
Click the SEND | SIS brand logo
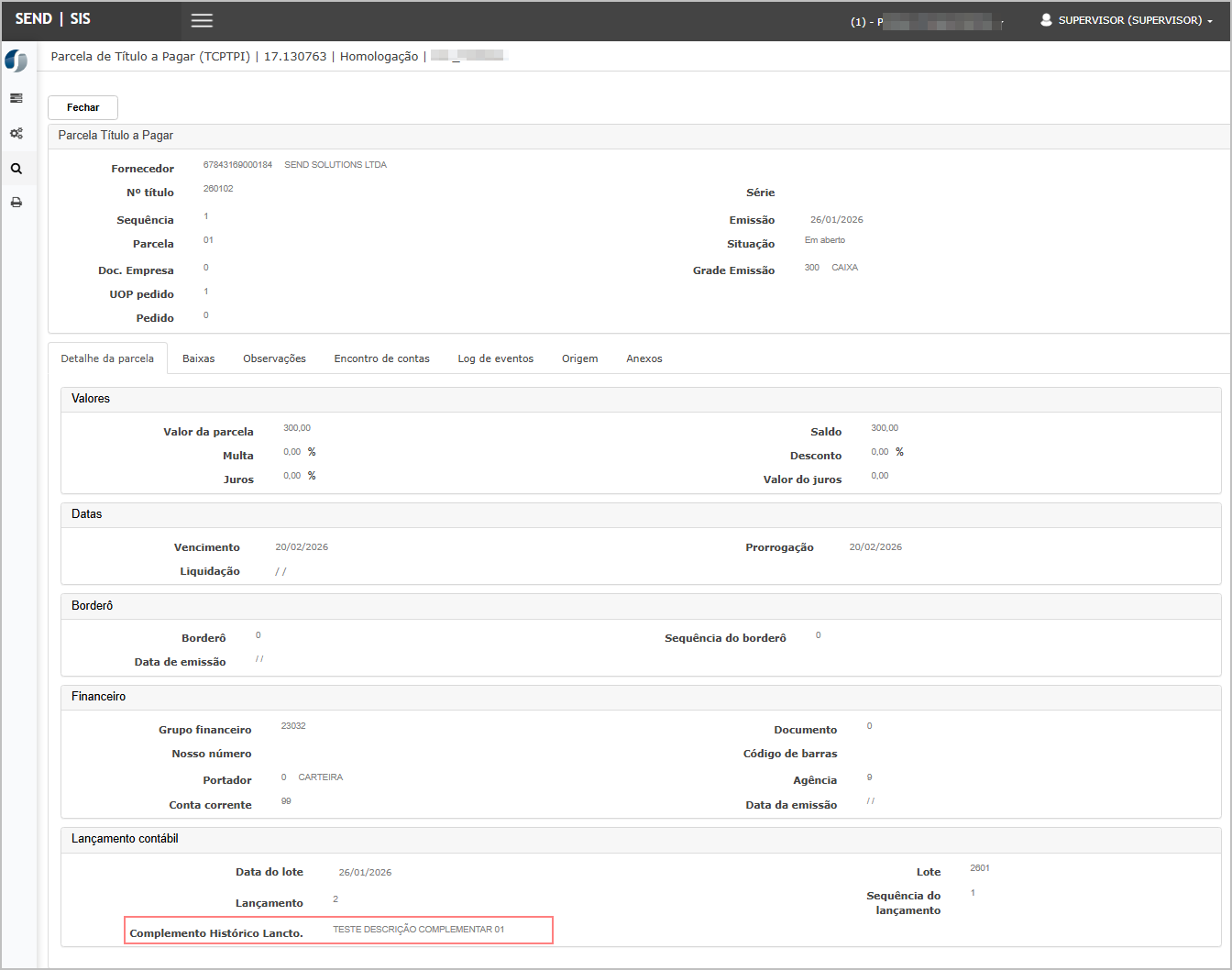pyautogui.click(x=53, y=19)
